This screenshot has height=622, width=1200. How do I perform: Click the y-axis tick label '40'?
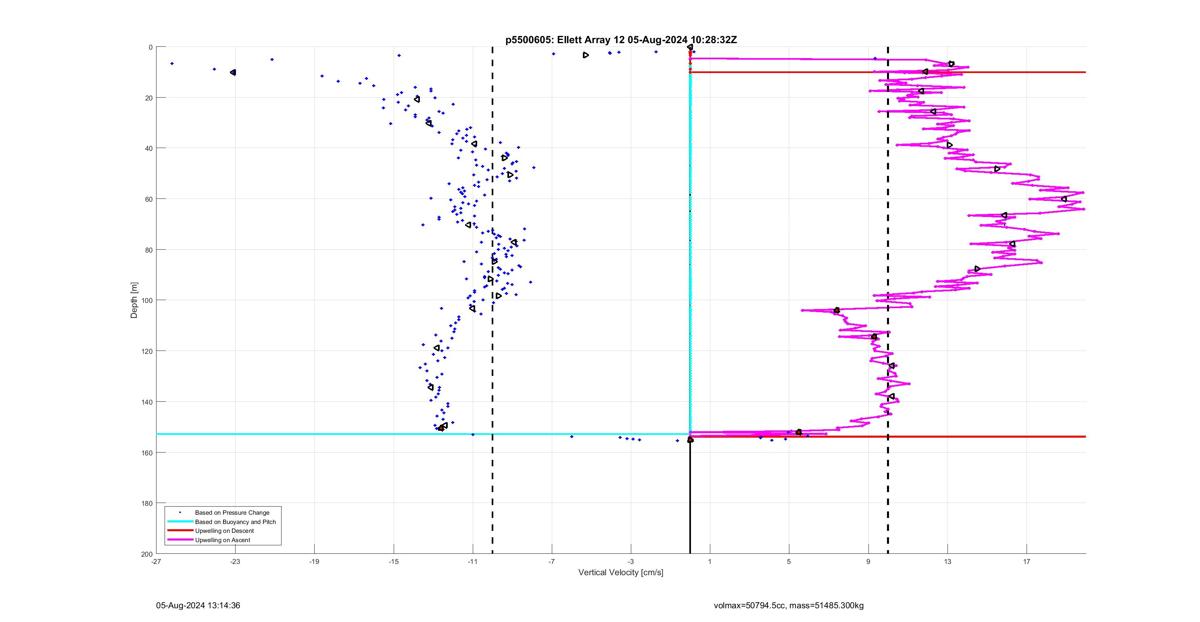pos(148,148)
